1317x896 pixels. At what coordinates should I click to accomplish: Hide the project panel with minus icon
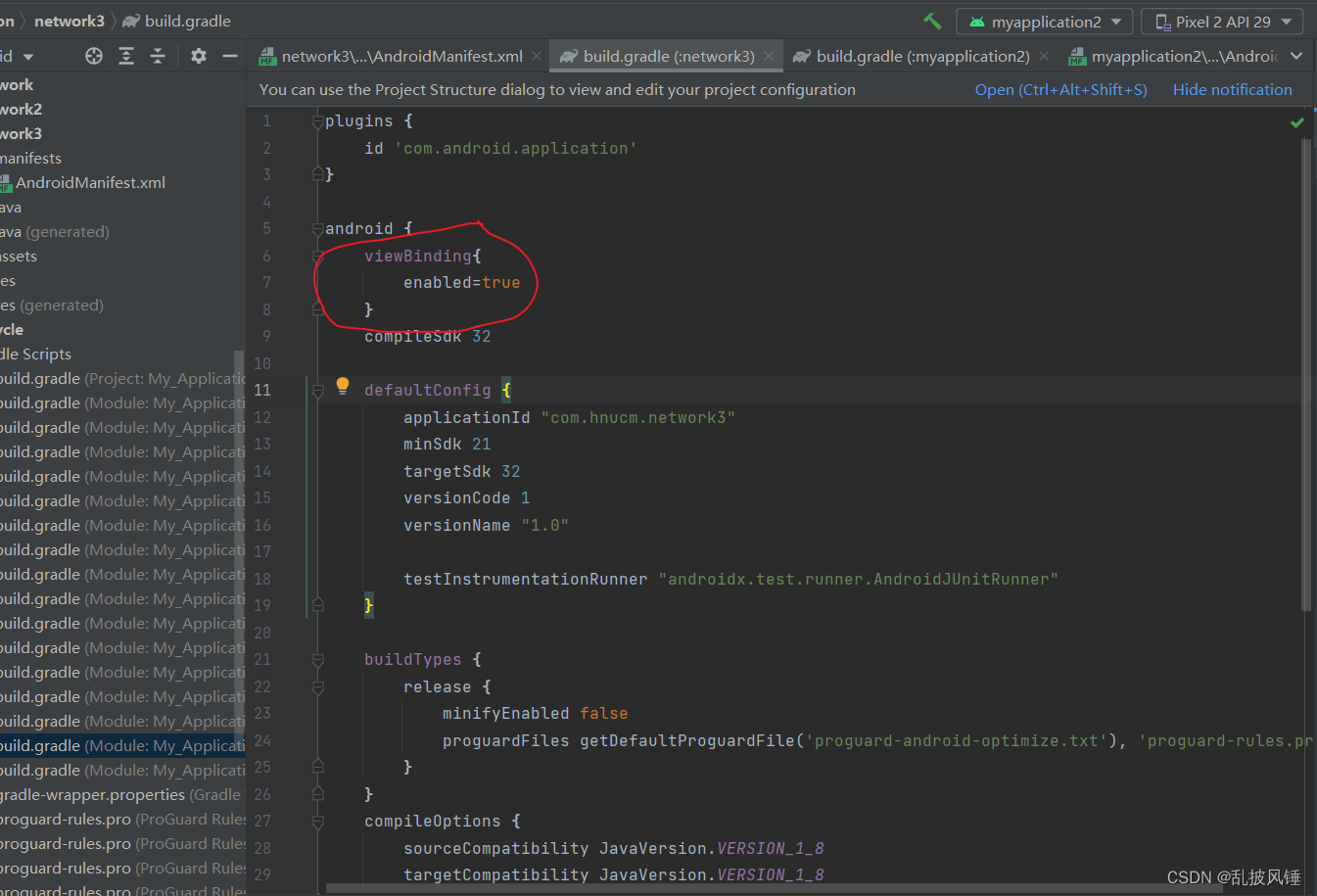click(x=230, y=56)
